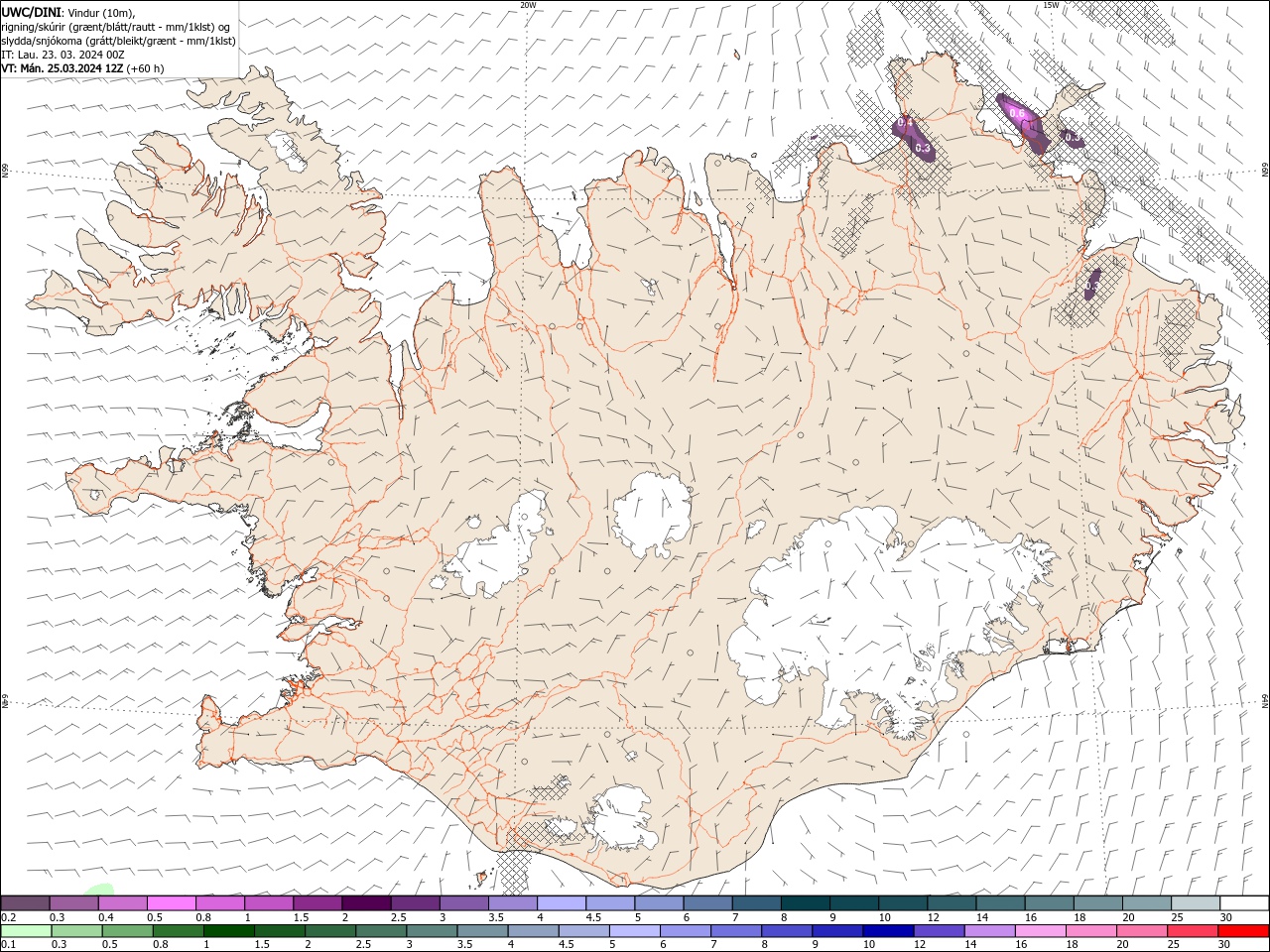Select the dark teal 8 snow-scale swatch
The width and height of the screenshot is (1270, 952).
click(x=806, y=903)
